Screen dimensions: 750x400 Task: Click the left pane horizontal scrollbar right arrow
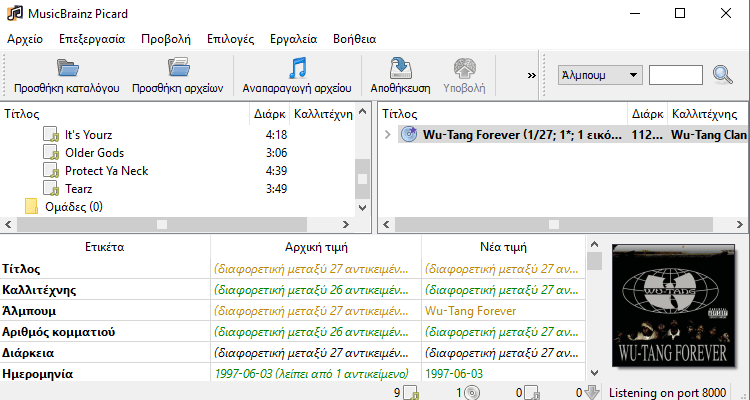pos(345,224)
